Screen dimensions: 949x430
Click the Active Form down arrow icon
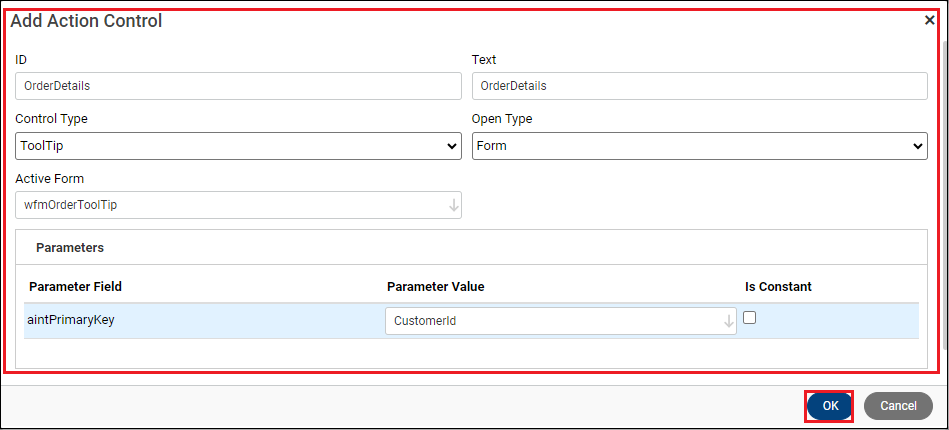[454, 205]
